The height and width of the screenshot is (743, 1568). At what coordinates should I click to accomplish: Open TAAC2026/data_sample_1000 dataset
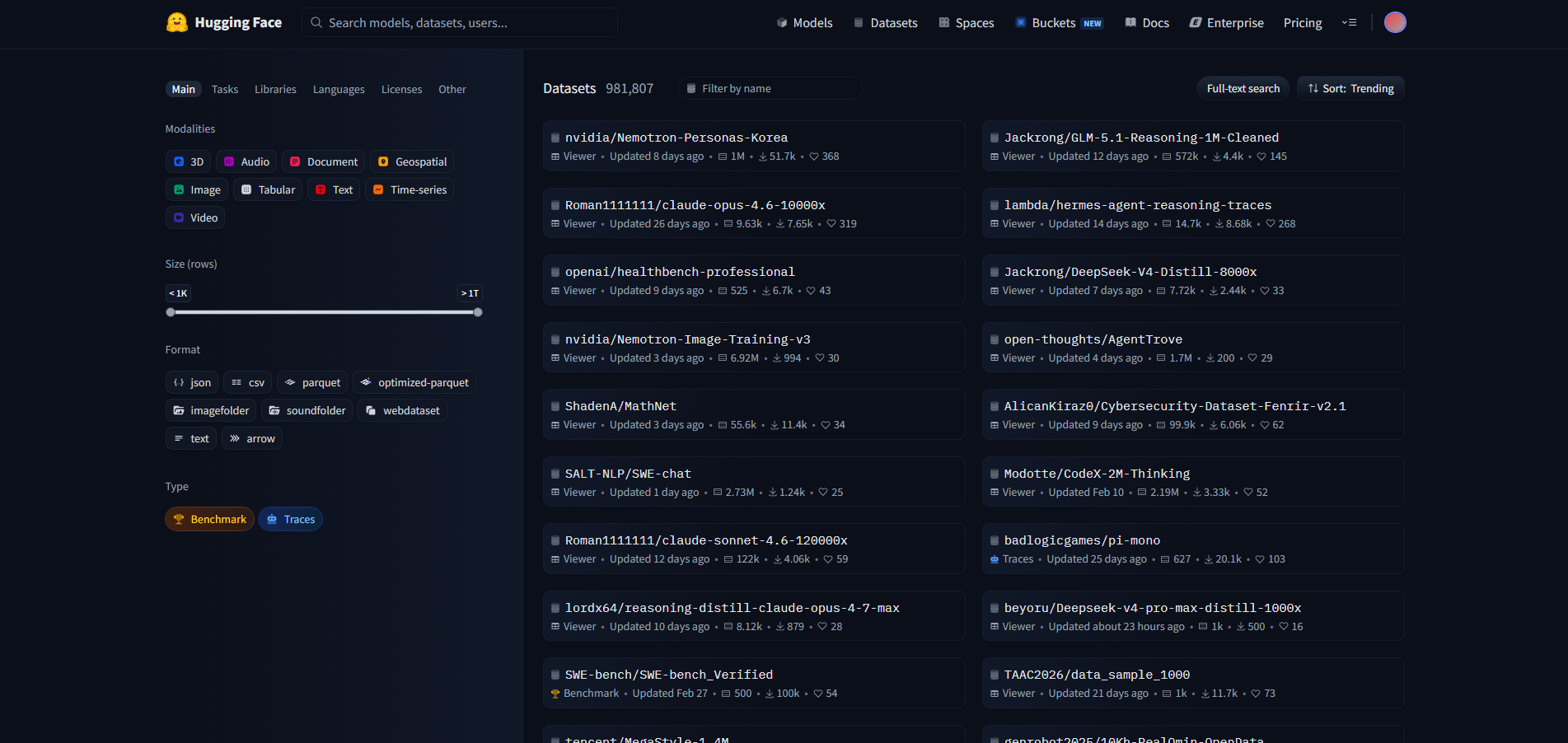[x=1193, y=683]
